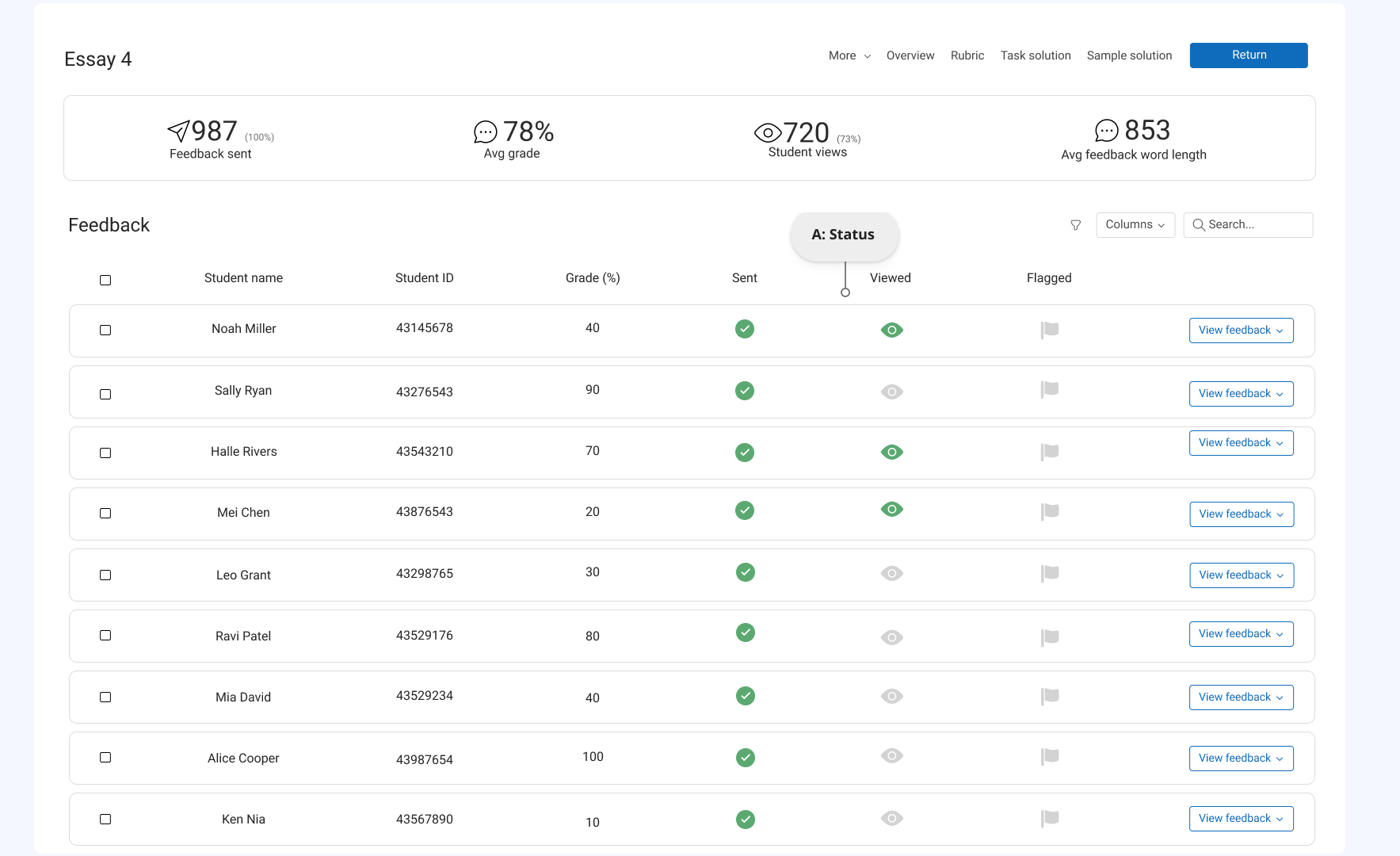Click Noah Miller's sent checkmark icon
The image size is (1400, 856).
click(x=745, y=329)
